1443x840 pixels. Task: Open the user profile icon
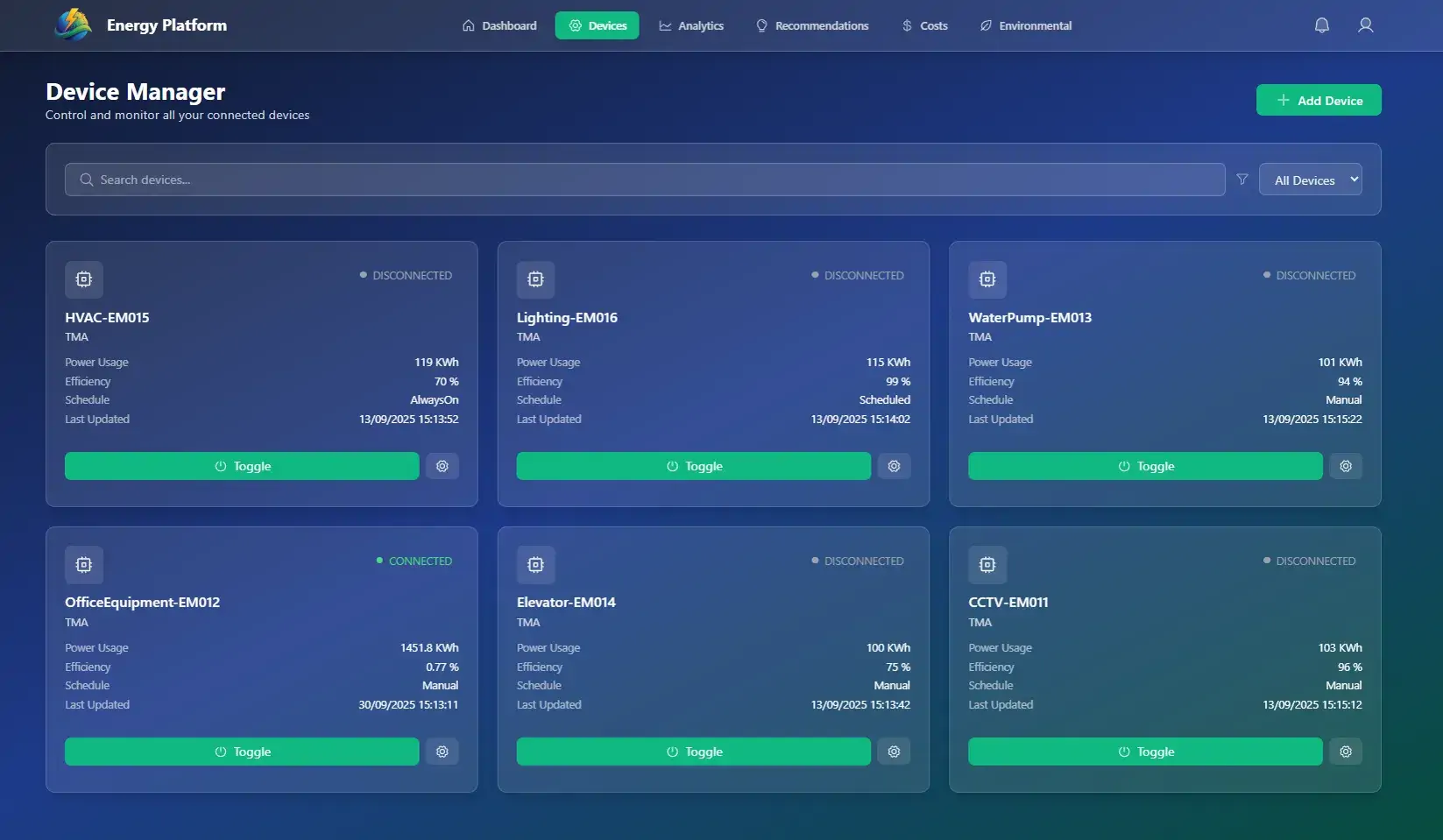click(x=1365, y=25)
